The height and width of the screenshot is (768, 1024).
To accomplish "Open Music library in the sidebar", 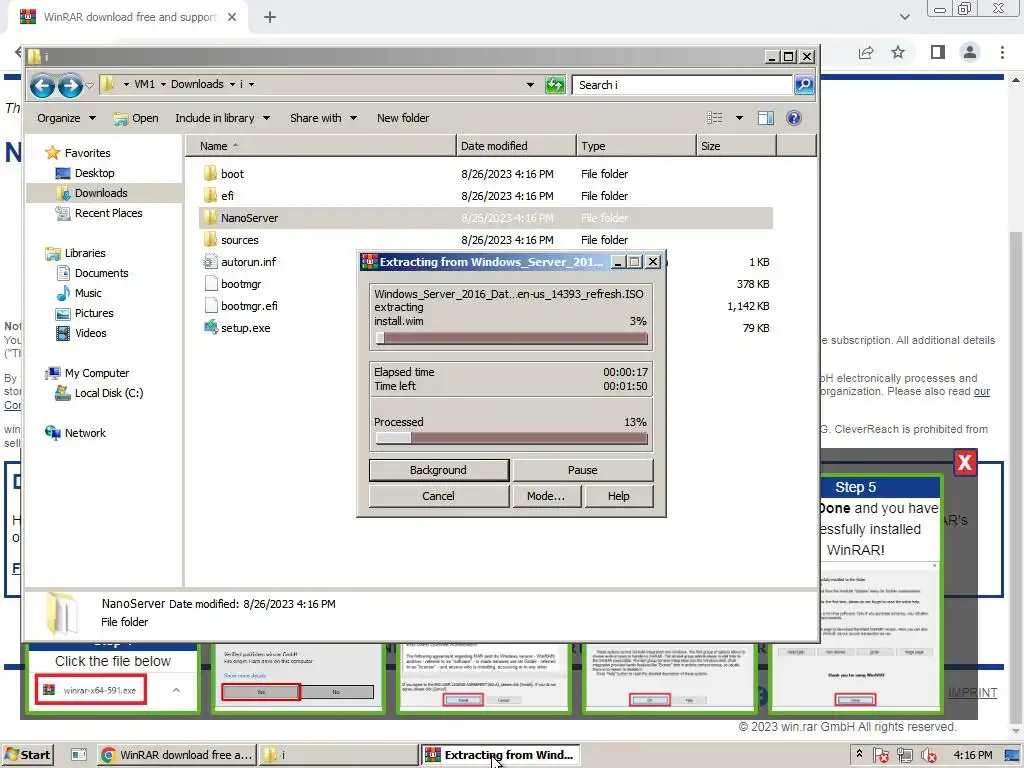I will tap(79, 293).
